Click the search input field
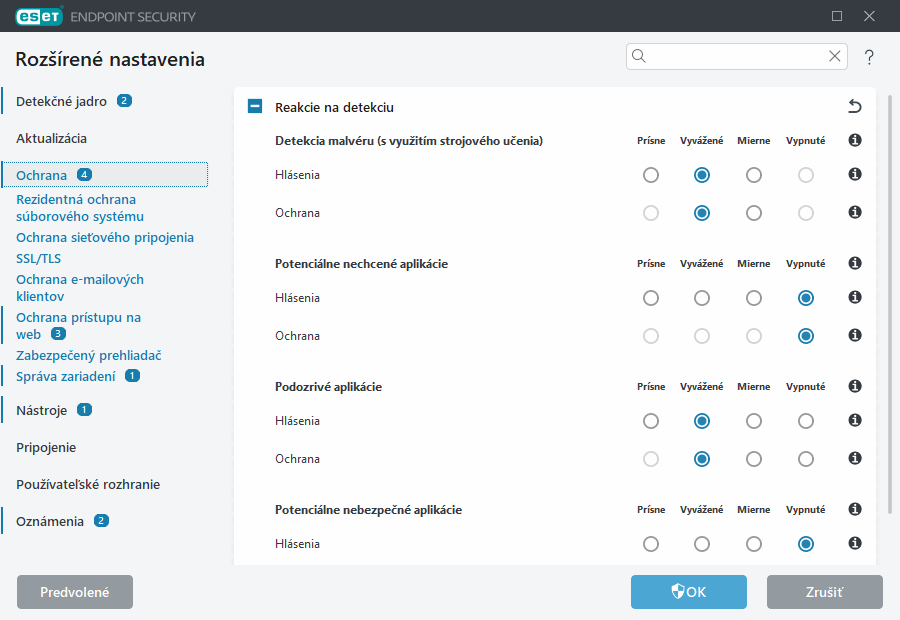Viewport: 900px width, 620px height. pyautogui.click(x=737, y=56)
